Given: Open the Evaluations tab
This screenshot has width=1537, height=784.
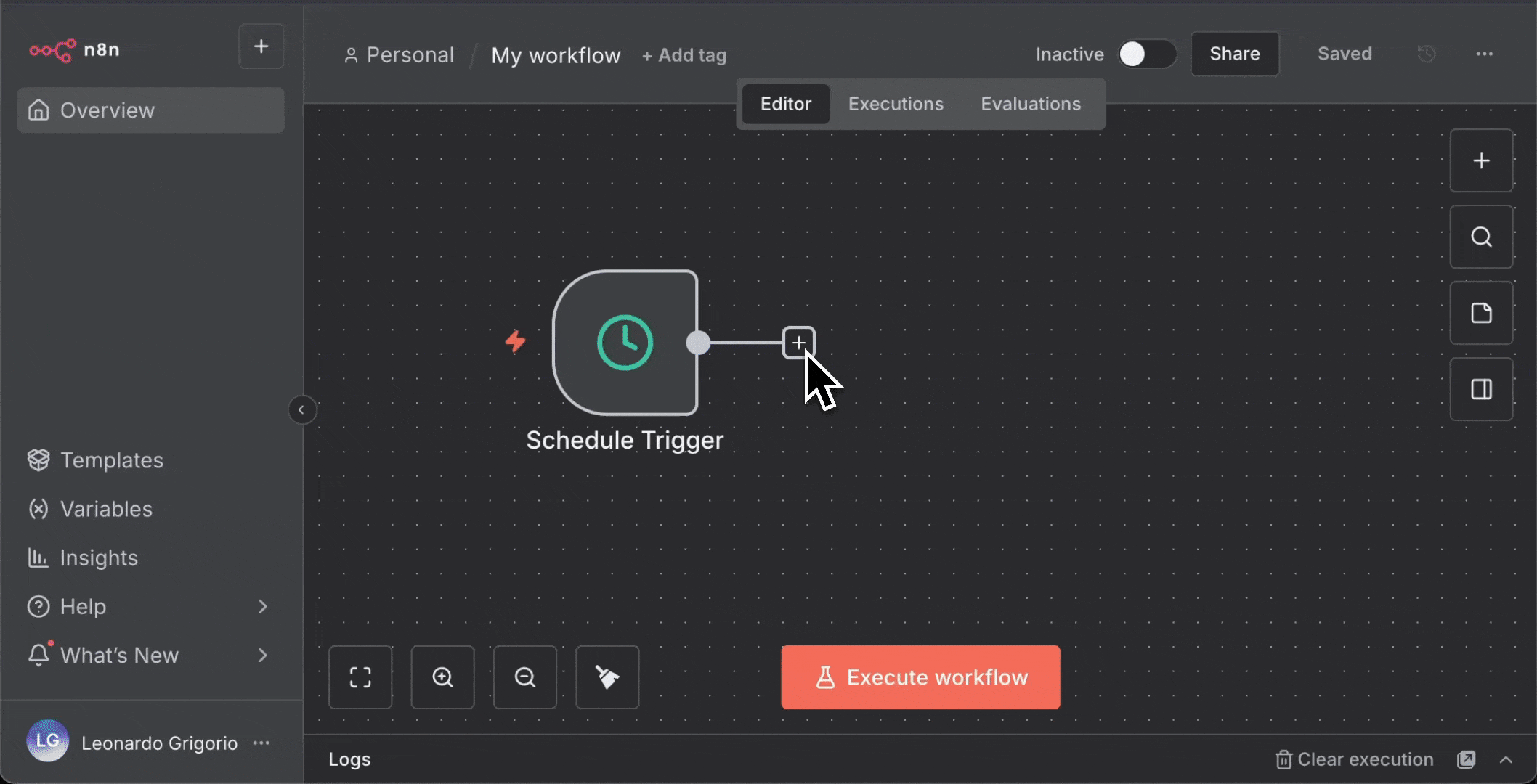Looking at the screenshot, I should tap(1030, 103).
